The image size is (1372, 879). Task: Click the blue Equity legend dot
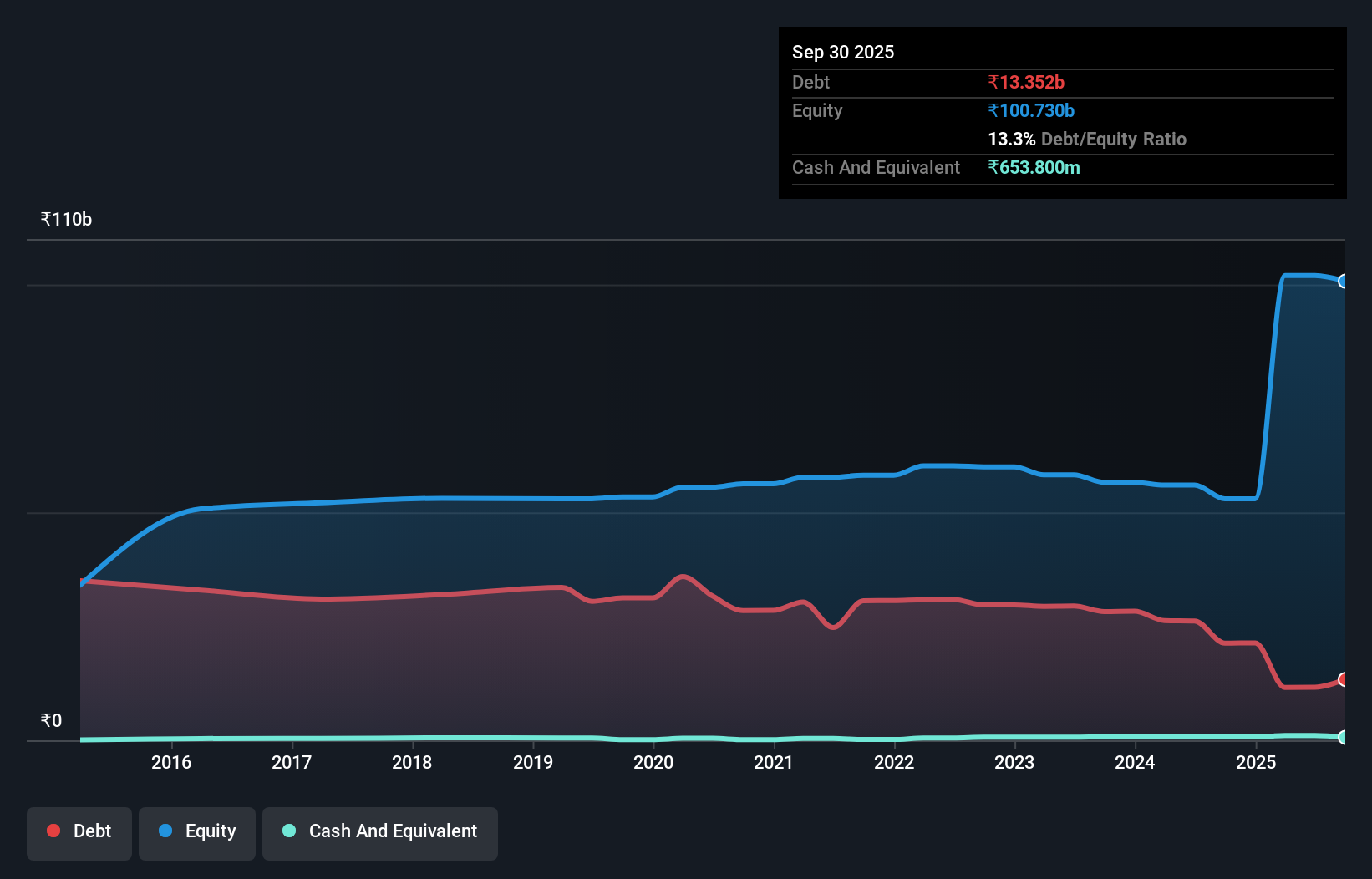tap(165, 831)
